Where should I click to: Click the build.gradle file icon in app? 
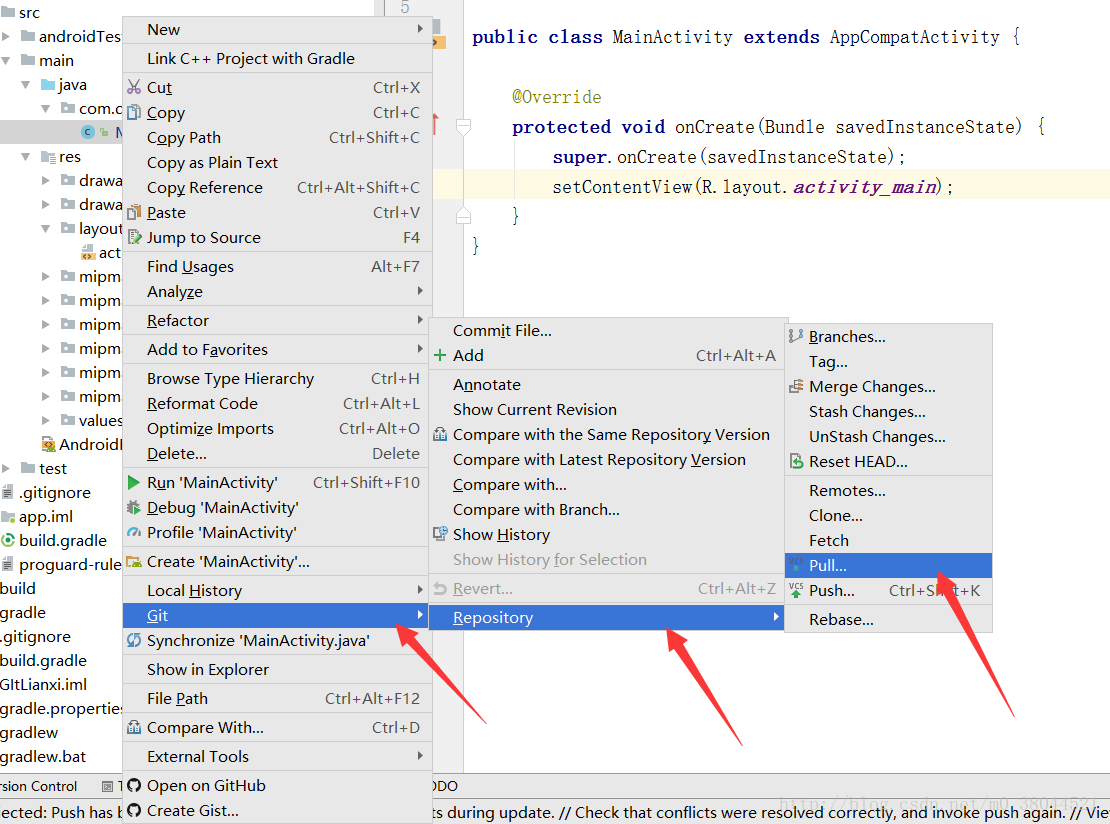[8, 540]
